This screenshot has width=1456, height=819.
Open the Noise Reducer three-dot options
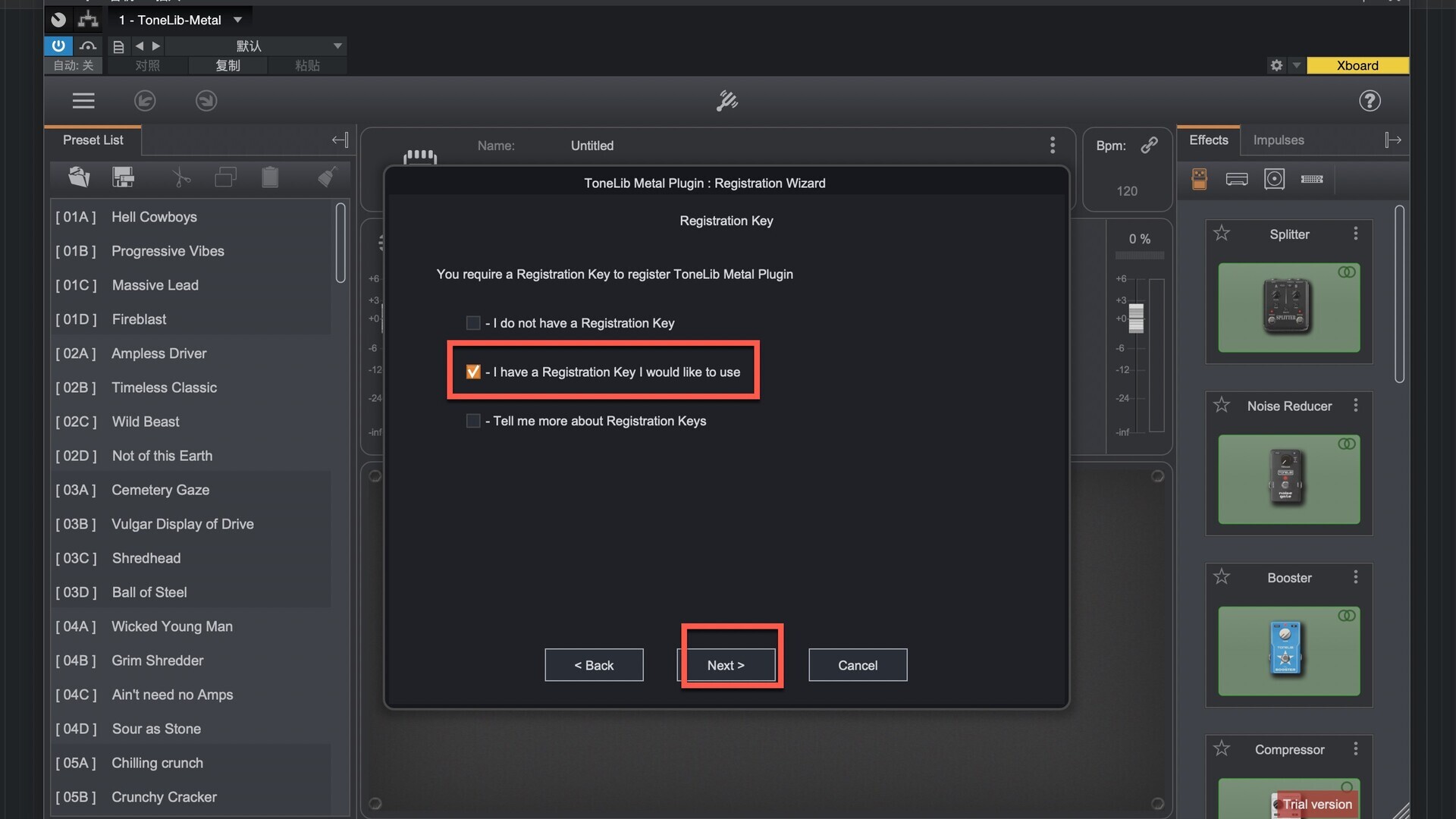[x=1356, y=406]
